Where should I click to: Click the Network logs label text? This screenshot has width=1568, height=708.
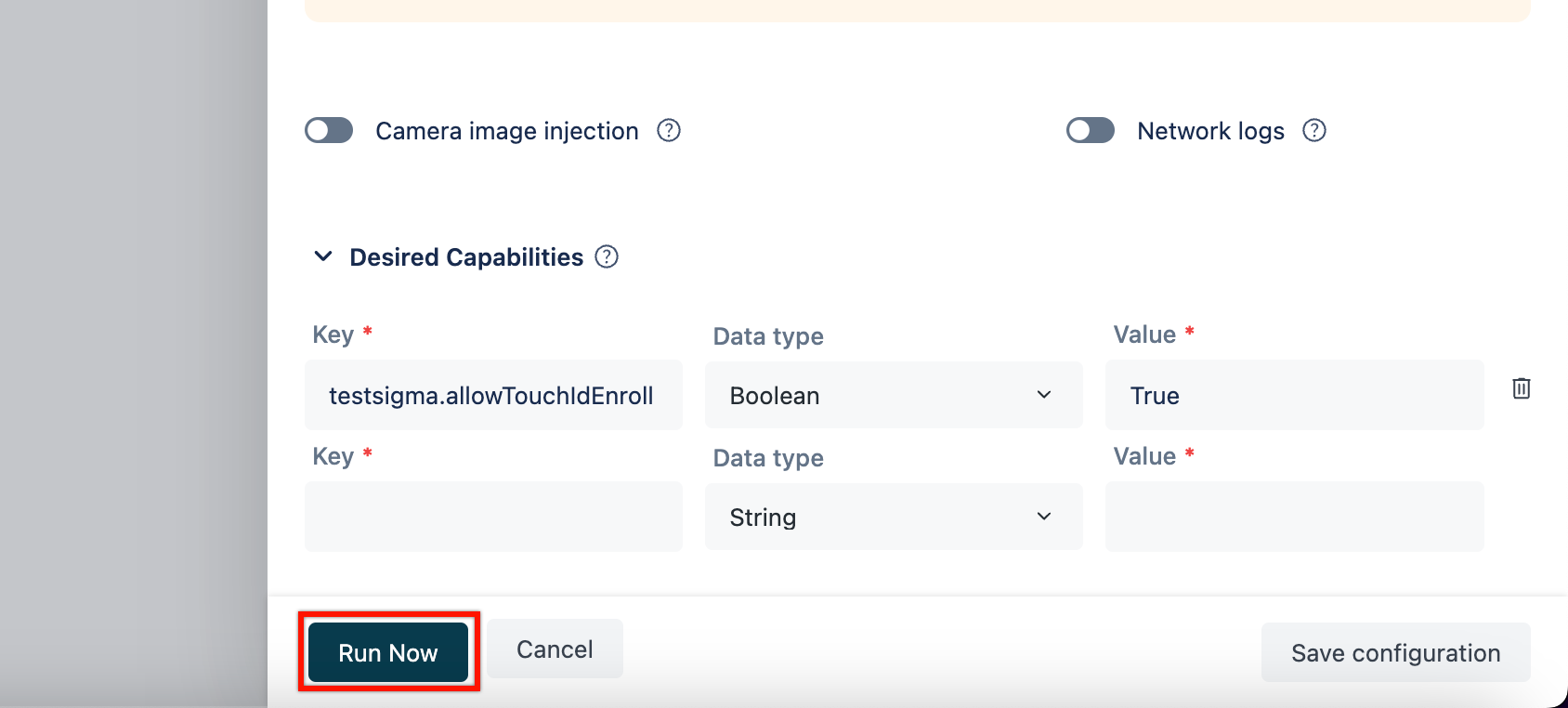[1210, 131]
